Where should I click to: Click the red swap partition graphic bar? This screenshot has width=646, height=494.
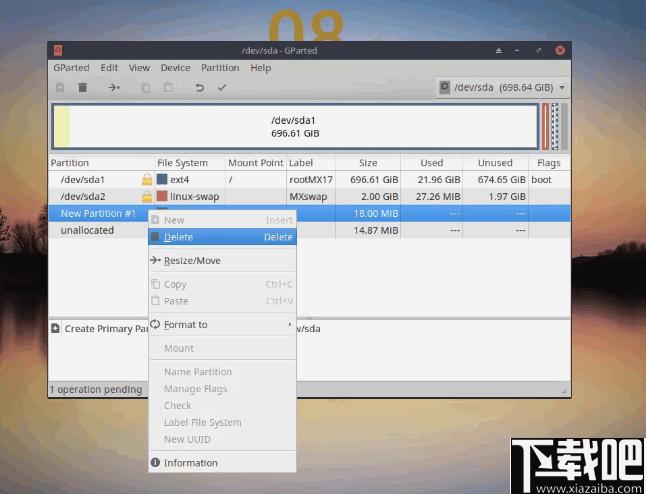point(545,126)
